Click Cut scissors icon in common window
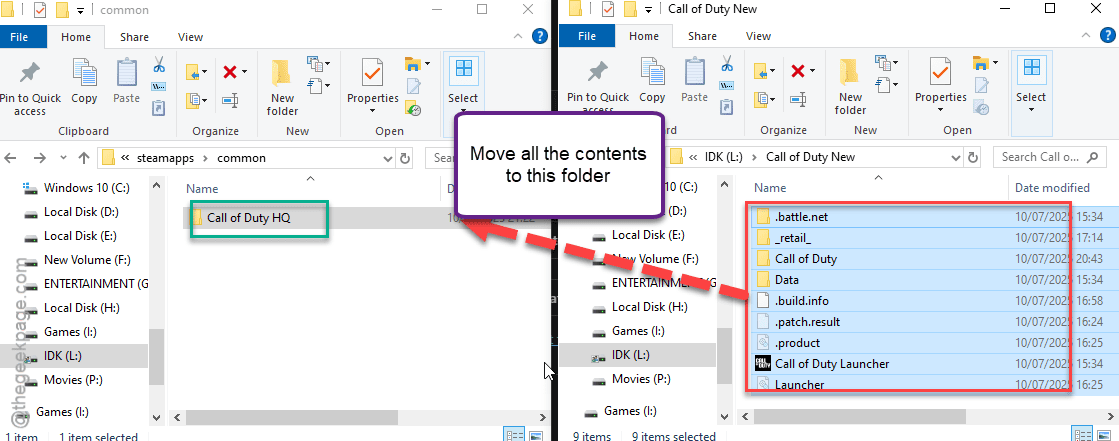Image resolution: width=1119 pixels, height=441 pixels. point(158,66)
